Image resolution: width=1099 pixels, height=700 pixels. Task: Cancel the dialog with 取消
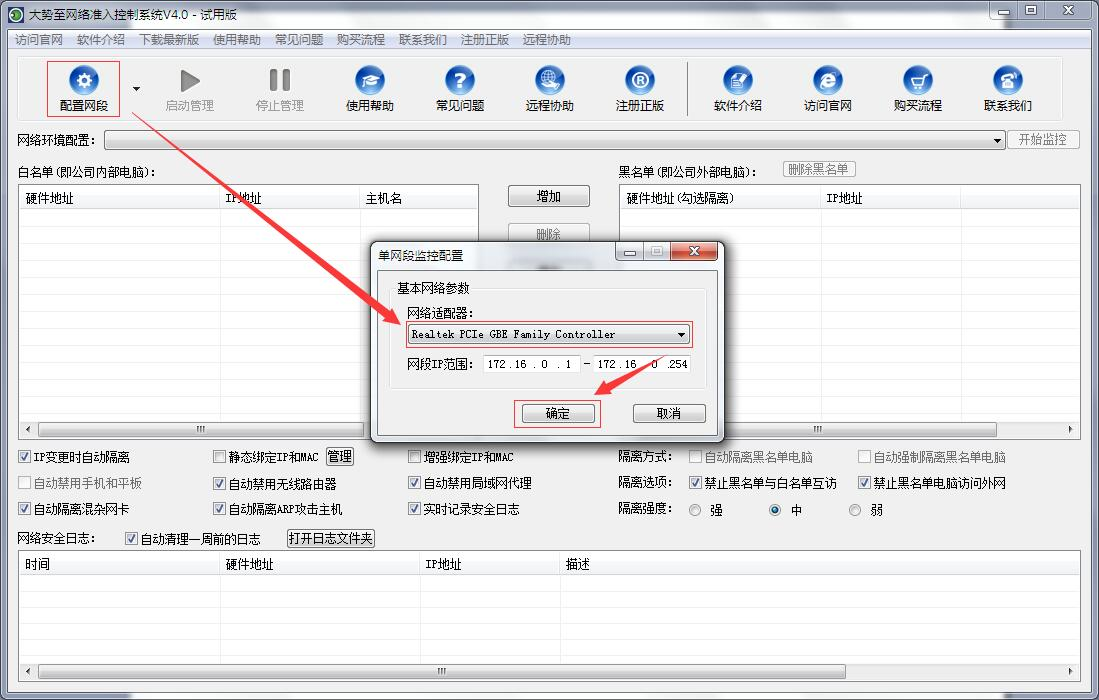[669, 413]
